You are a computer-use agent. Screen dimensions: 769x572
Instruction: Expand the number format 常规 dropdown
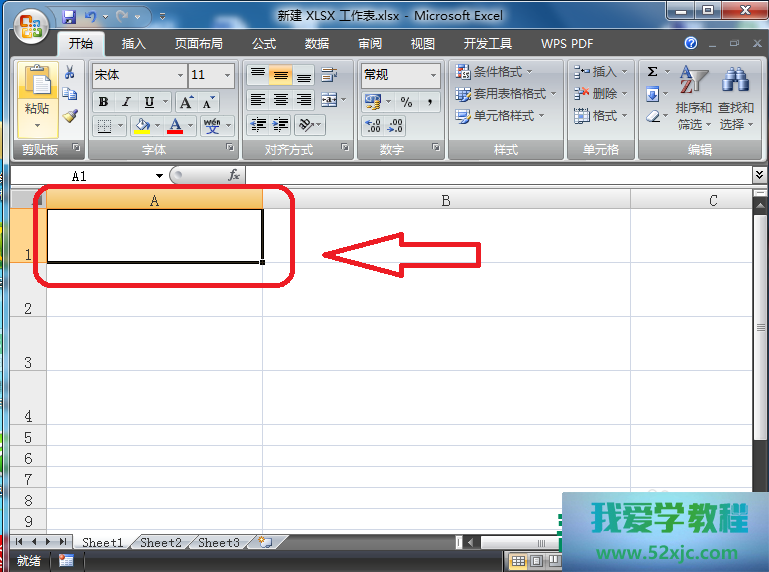pyautogui.click(x=433, y=75)
